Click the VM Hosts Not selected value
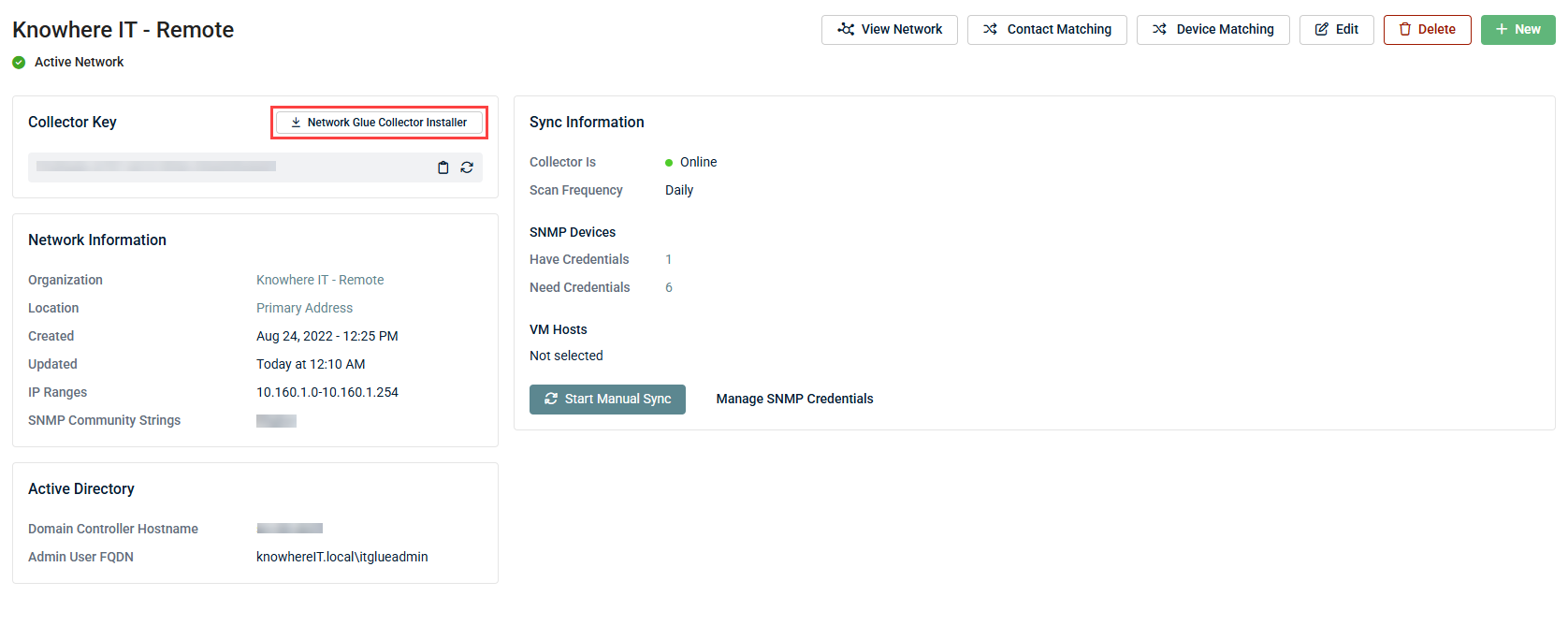Image resolution: width=1568 pixels, height=640 pixels. [x=566, y=356]
